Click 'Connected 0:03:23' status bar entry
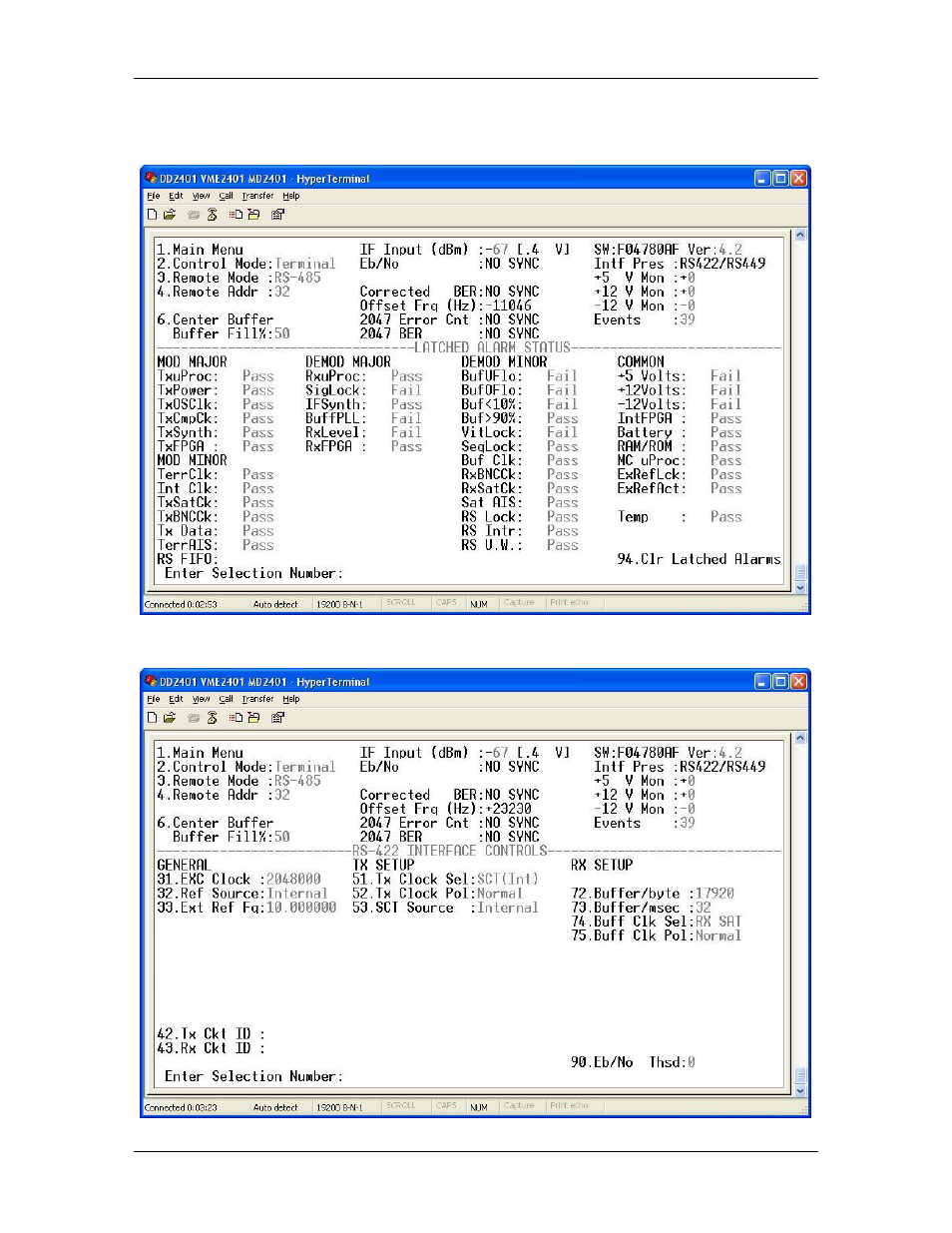This screenshot has height=1233, width=952. 181,1107
